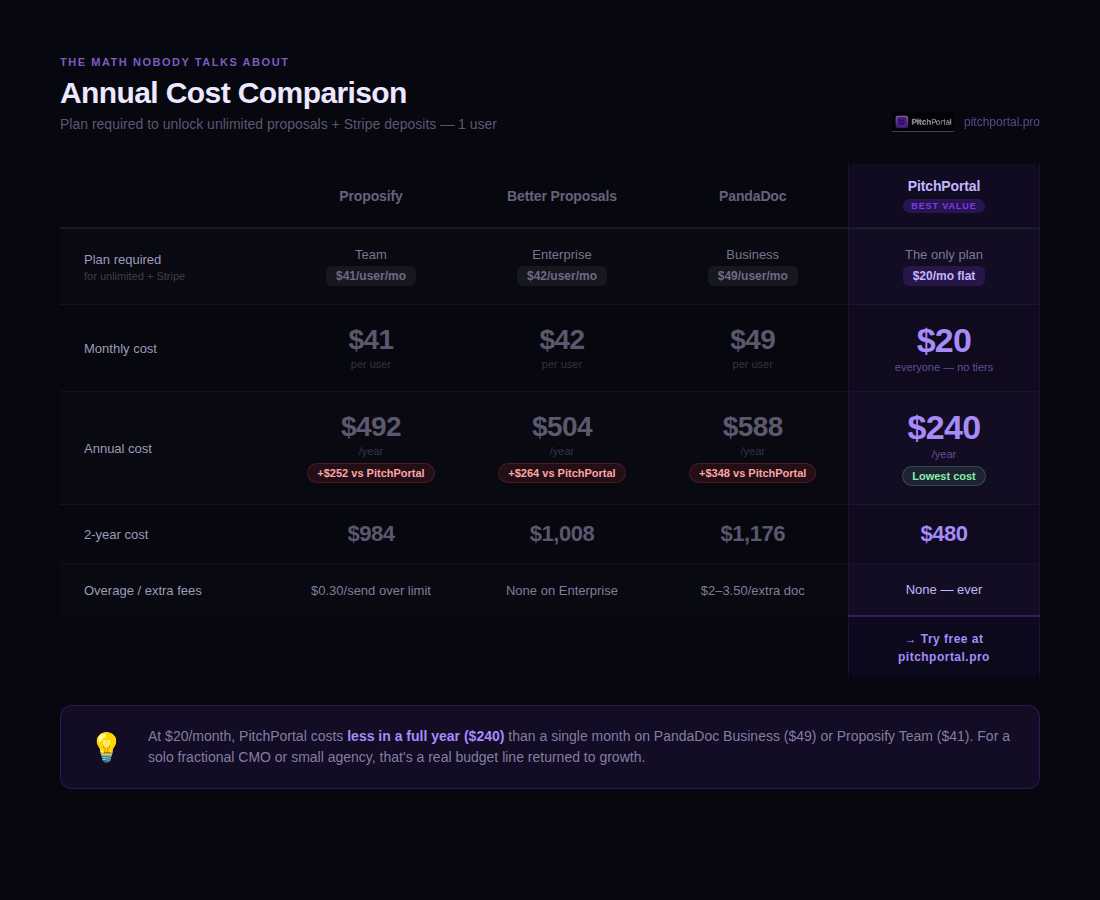Click the $20 monthly cost value
This screenshot has height=900, width=1100.
click(x=944, y=342)
